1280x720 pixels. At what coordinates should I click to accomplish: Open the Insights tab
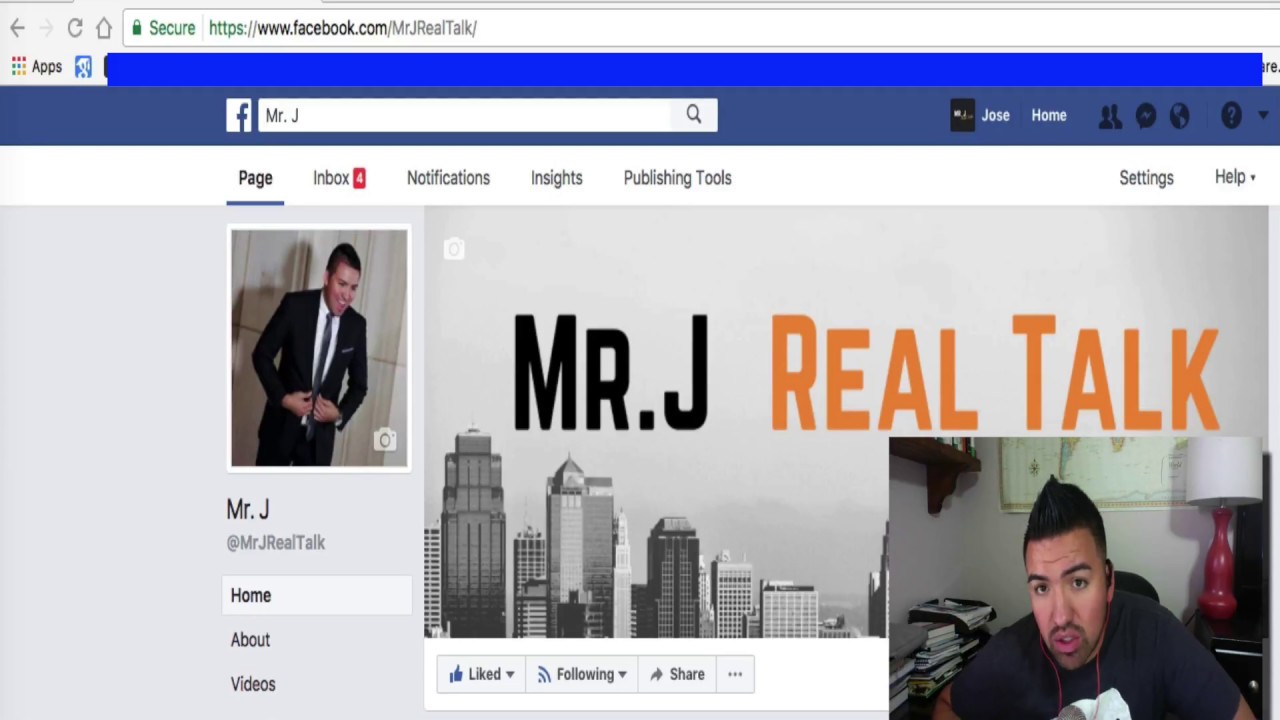[x=557, y=178]
